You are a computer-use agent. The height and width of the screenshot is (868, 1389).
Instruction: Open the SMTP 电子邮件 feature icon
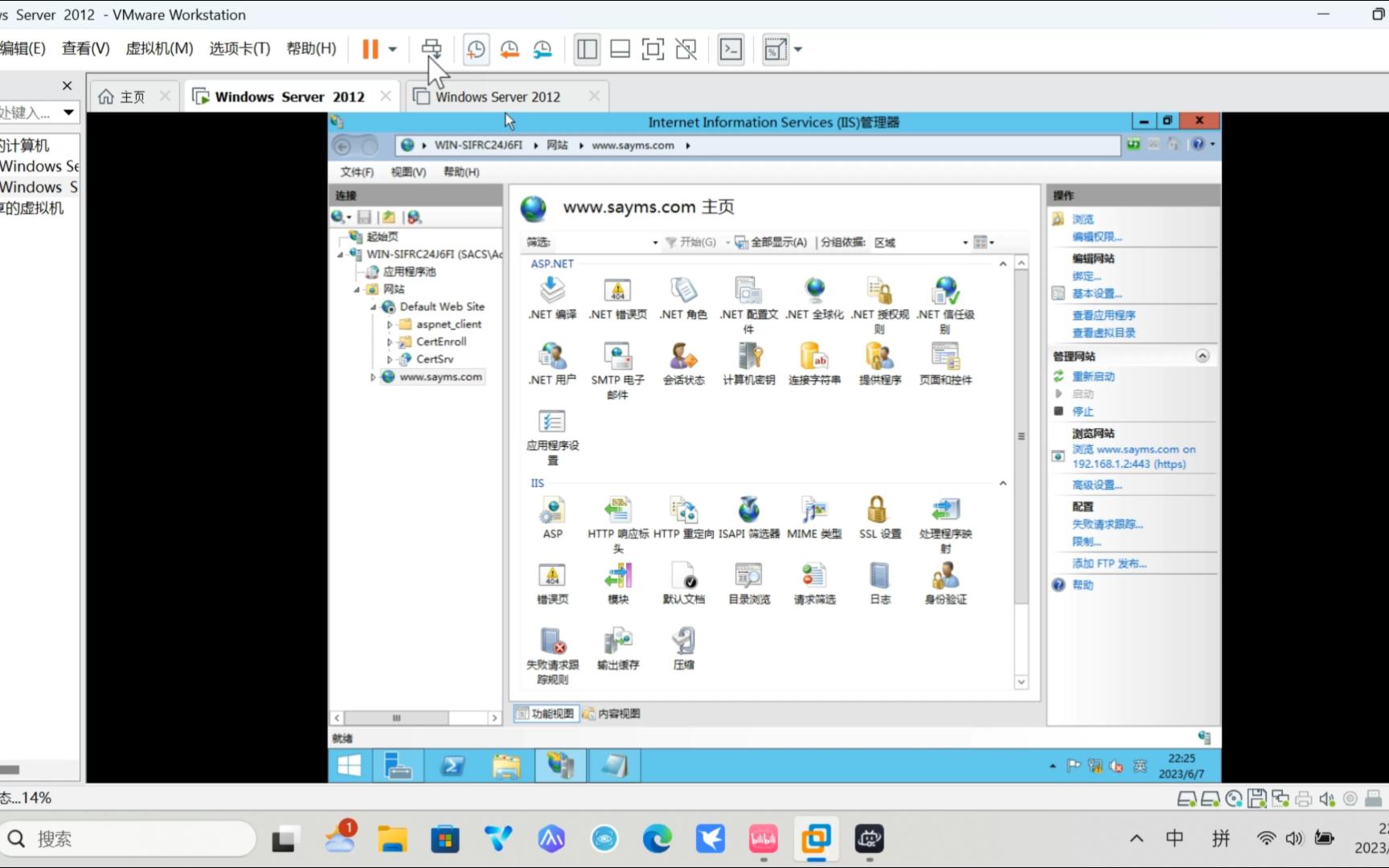(x=617, y=371)
